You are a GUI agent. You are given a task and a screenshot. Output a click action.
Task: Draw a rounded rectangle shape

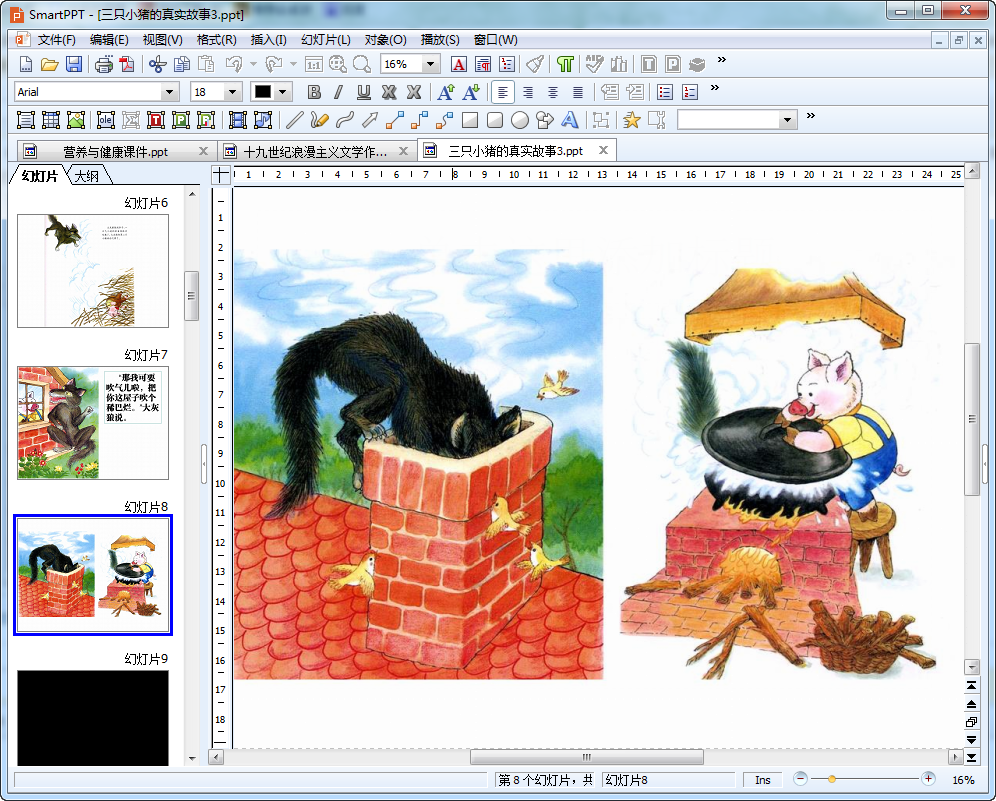pos(495,119)
